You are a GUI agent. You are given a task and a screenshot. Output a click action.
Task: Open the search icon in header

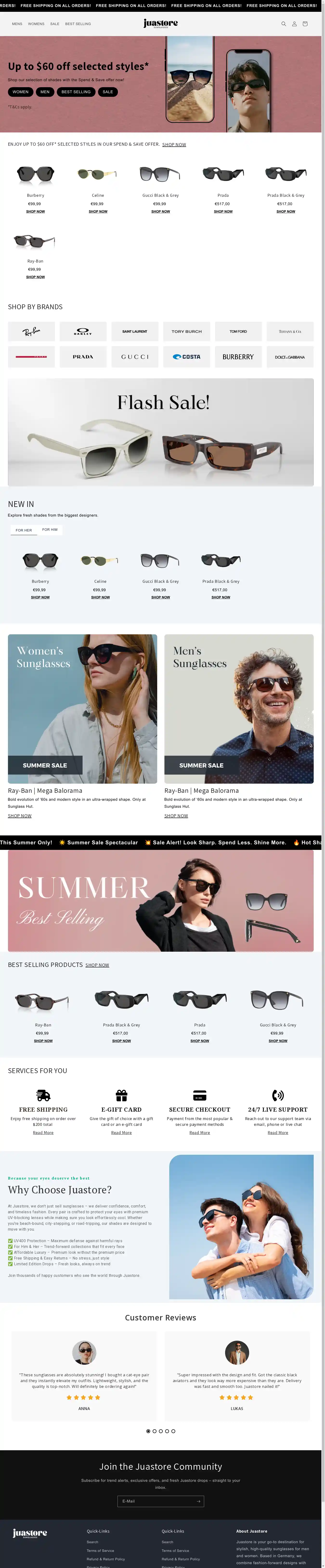pos(283,24)
